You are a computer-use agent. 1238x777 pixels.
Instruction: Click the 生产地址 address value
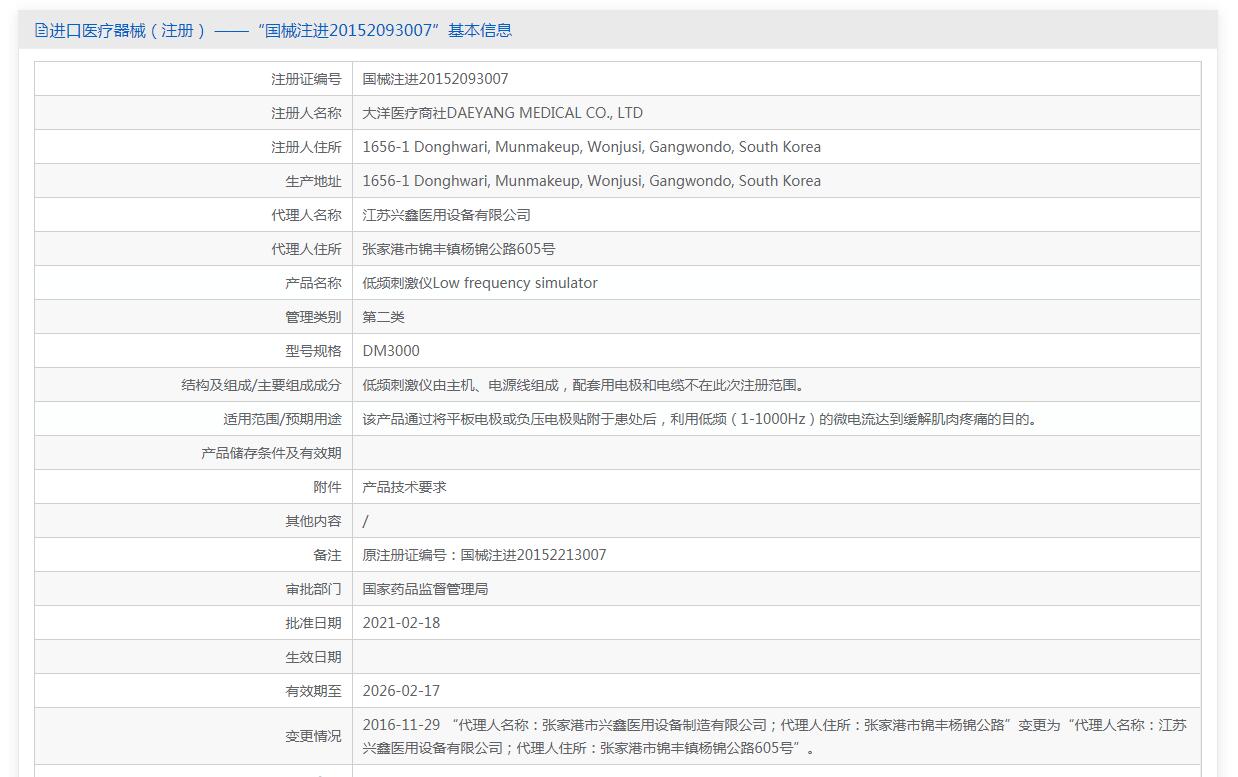(x=591, y=181)
